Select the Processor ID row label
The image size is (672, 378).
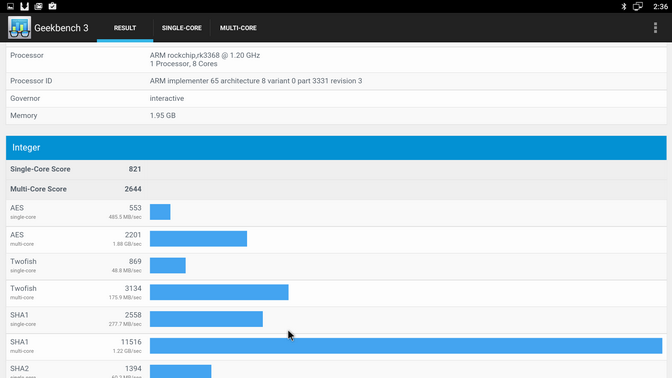click(31, 81)
